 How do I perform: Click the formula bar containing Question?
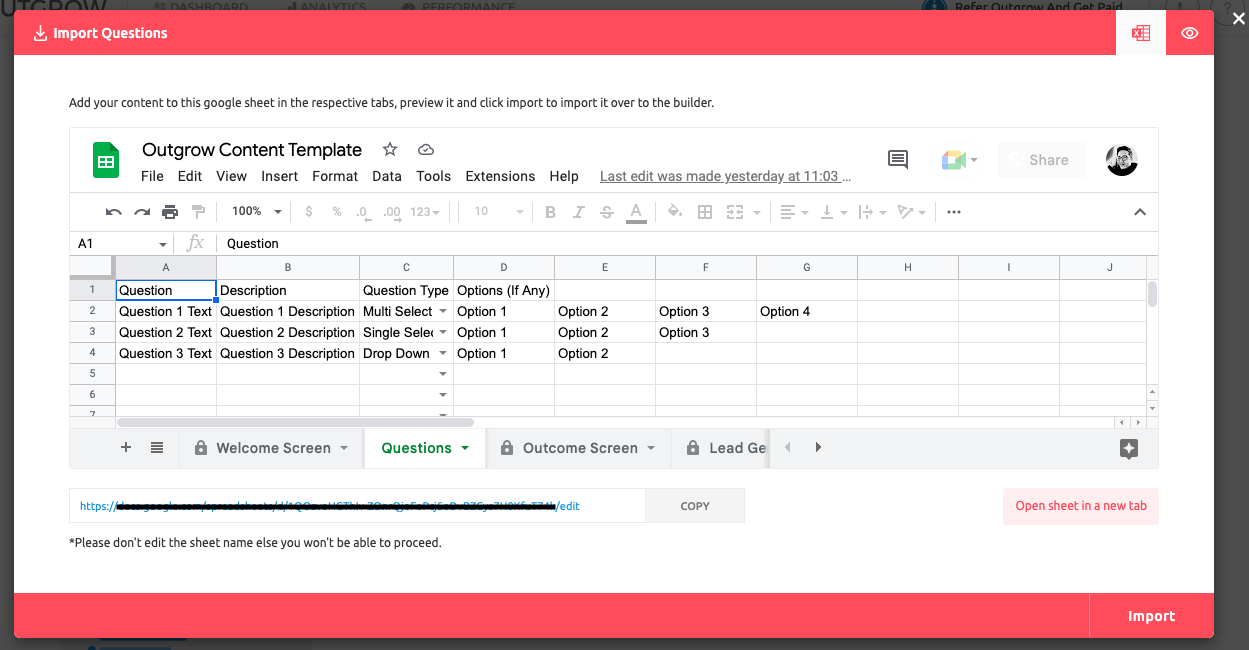[685, 243]
